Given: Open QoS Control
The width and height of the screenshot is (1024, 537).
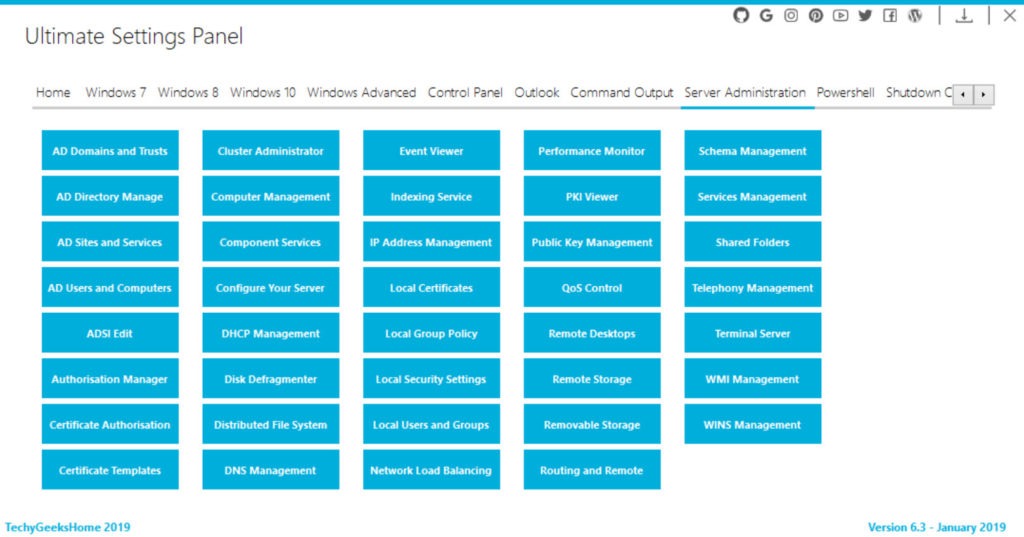Looking at the screenshot, I should click(592, 287).
